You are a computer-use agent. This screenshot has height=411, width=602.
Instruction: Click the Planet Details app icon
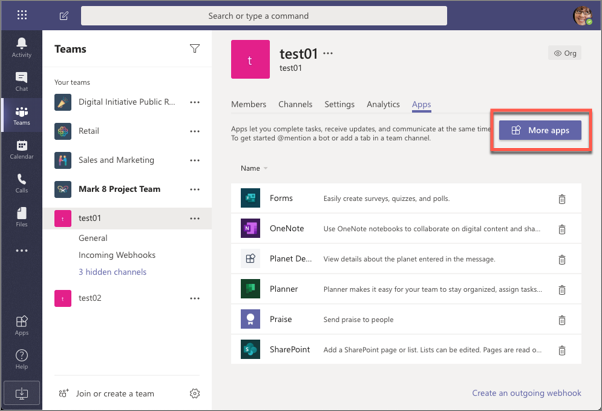coord(250,259)
